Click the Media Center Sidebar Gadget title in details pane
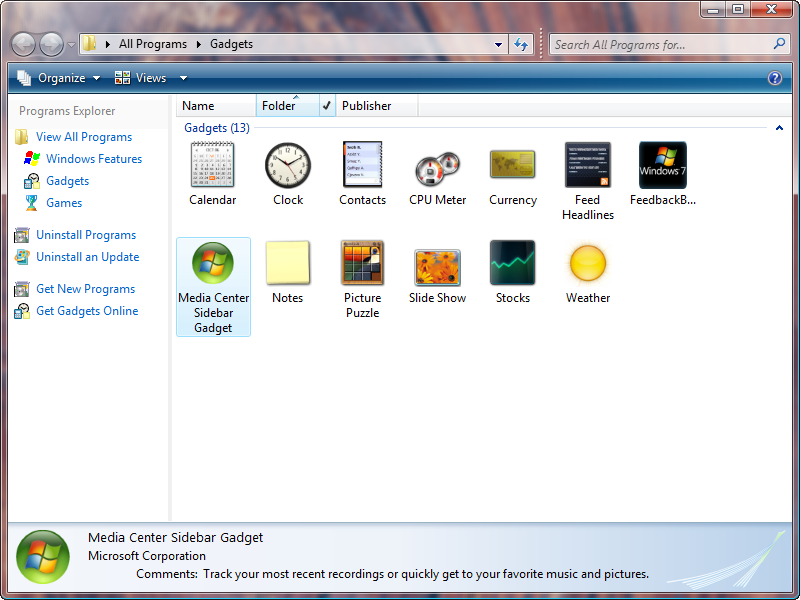This screenshot has width=800, height=600. tap(176, 537)
